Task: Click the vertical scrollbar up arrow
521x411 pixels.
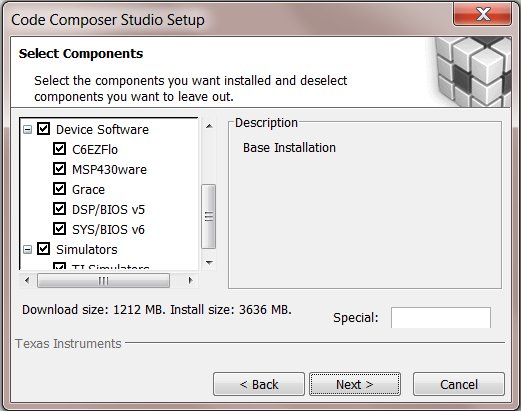Action: point(209,126)
